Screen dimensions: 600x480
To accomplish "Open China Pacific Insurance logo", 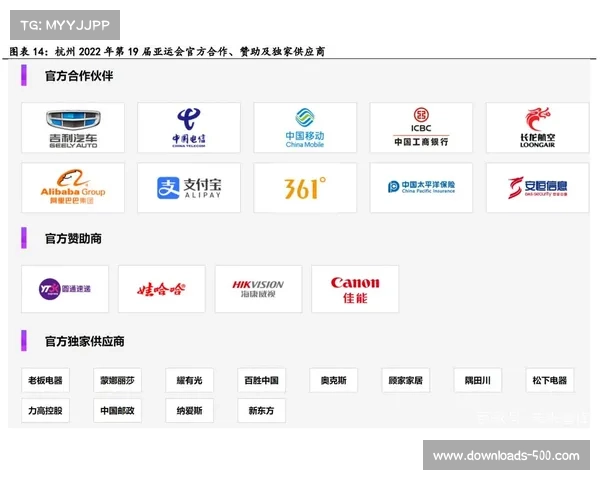I will pos(421,188).
